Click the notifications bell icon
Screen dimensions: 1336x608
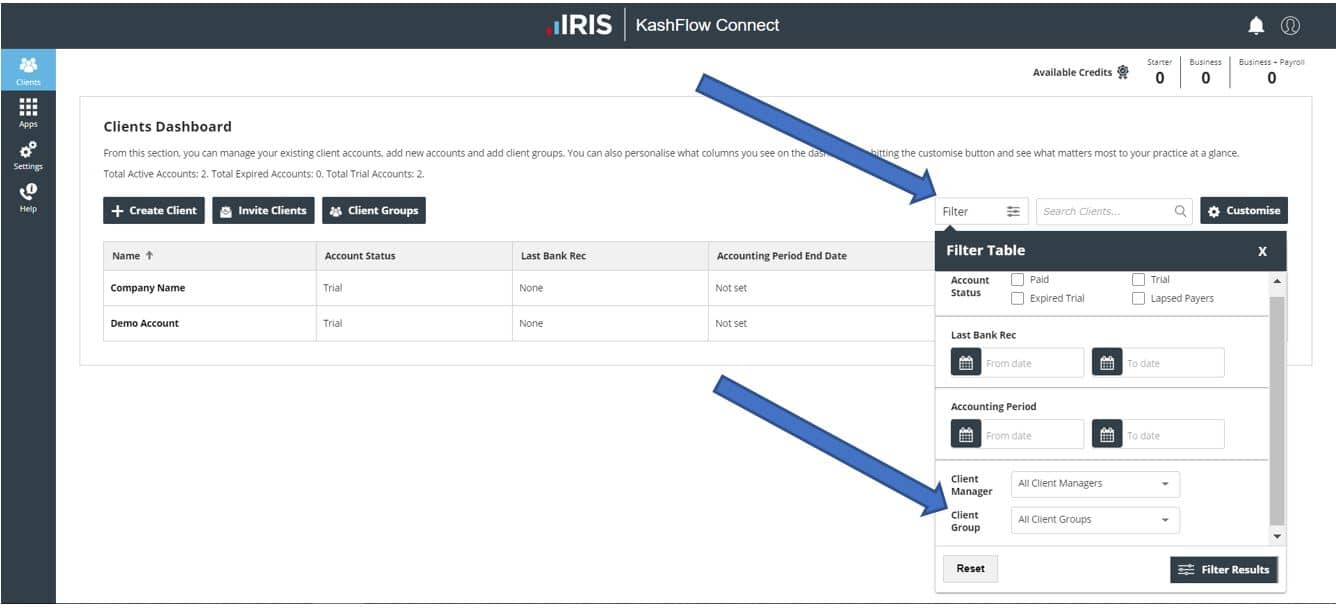pyautogui.click(x=1257, y=25)
